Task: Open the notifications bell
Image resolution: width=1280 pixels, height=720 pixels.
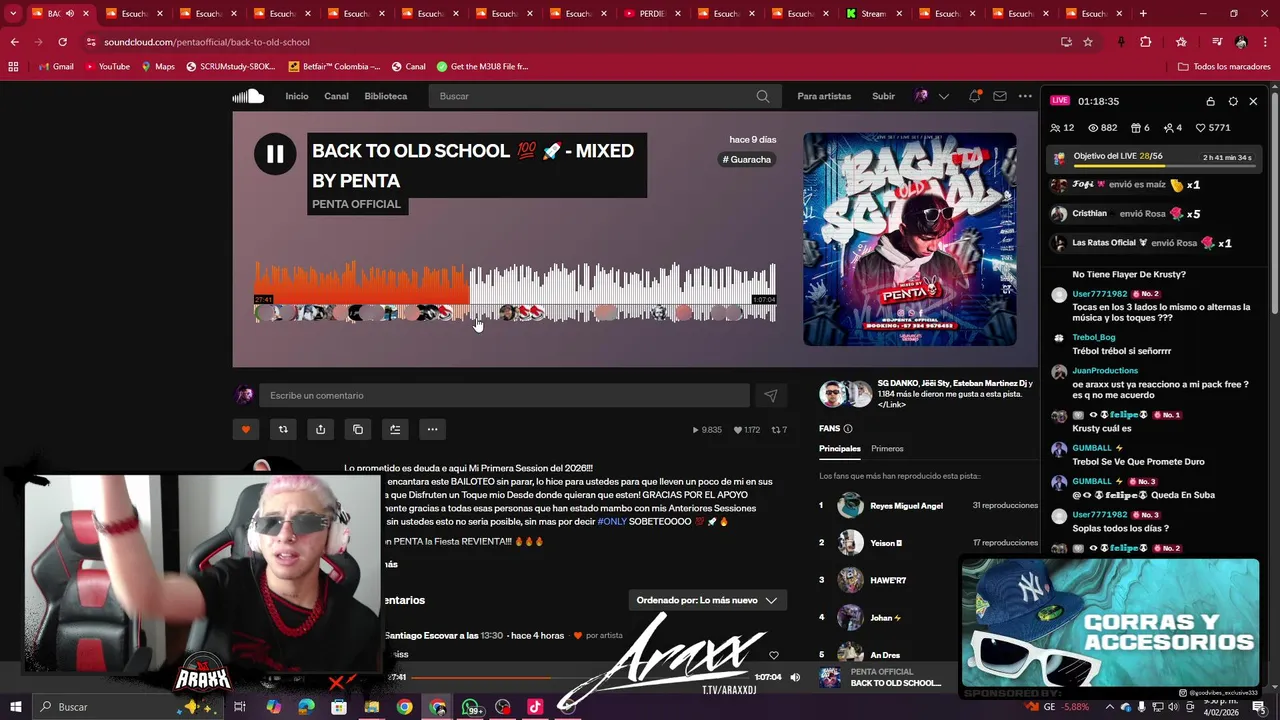Action: click(x=974, y=96)
